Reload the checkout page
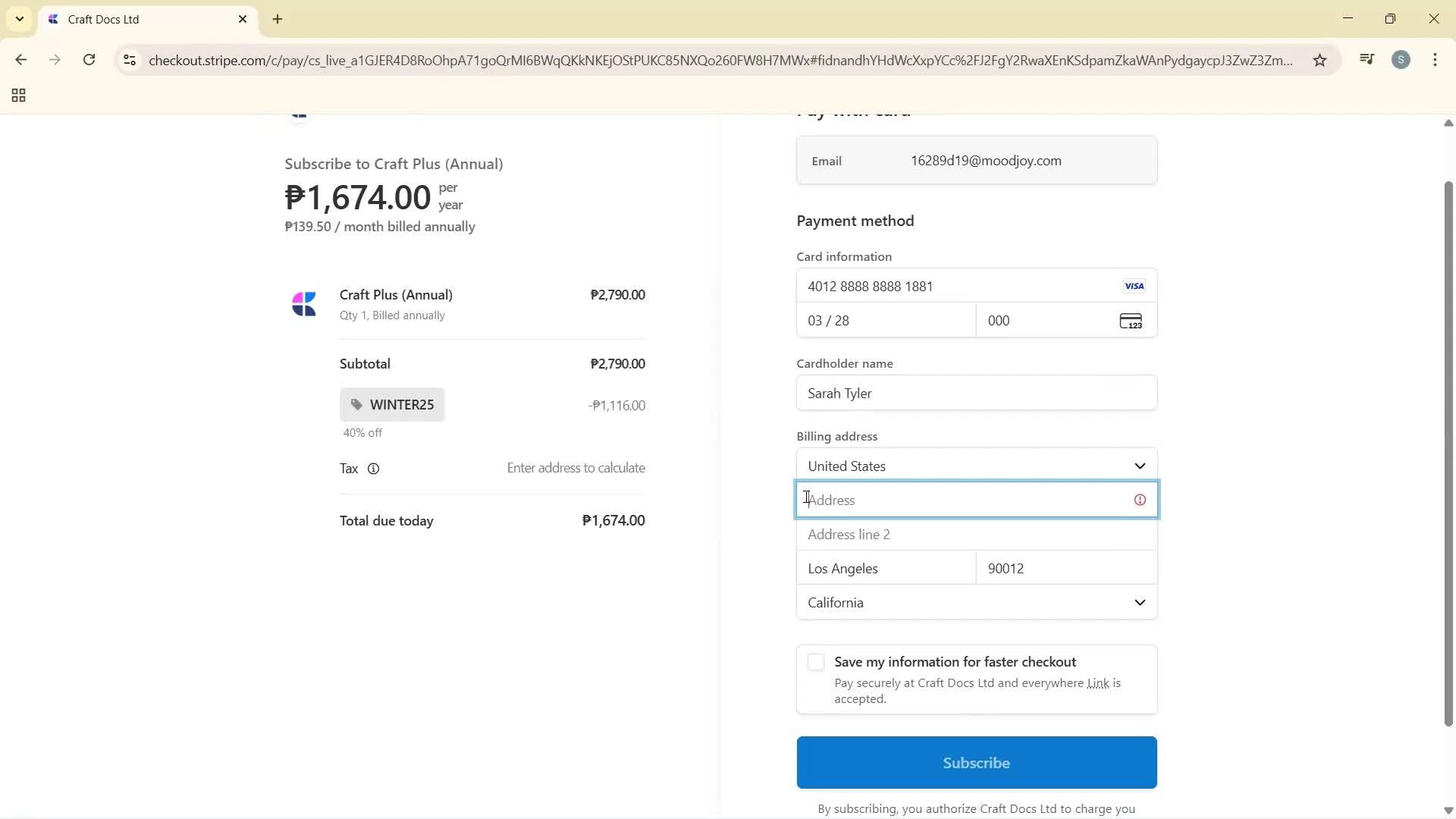 pos(89,60)
